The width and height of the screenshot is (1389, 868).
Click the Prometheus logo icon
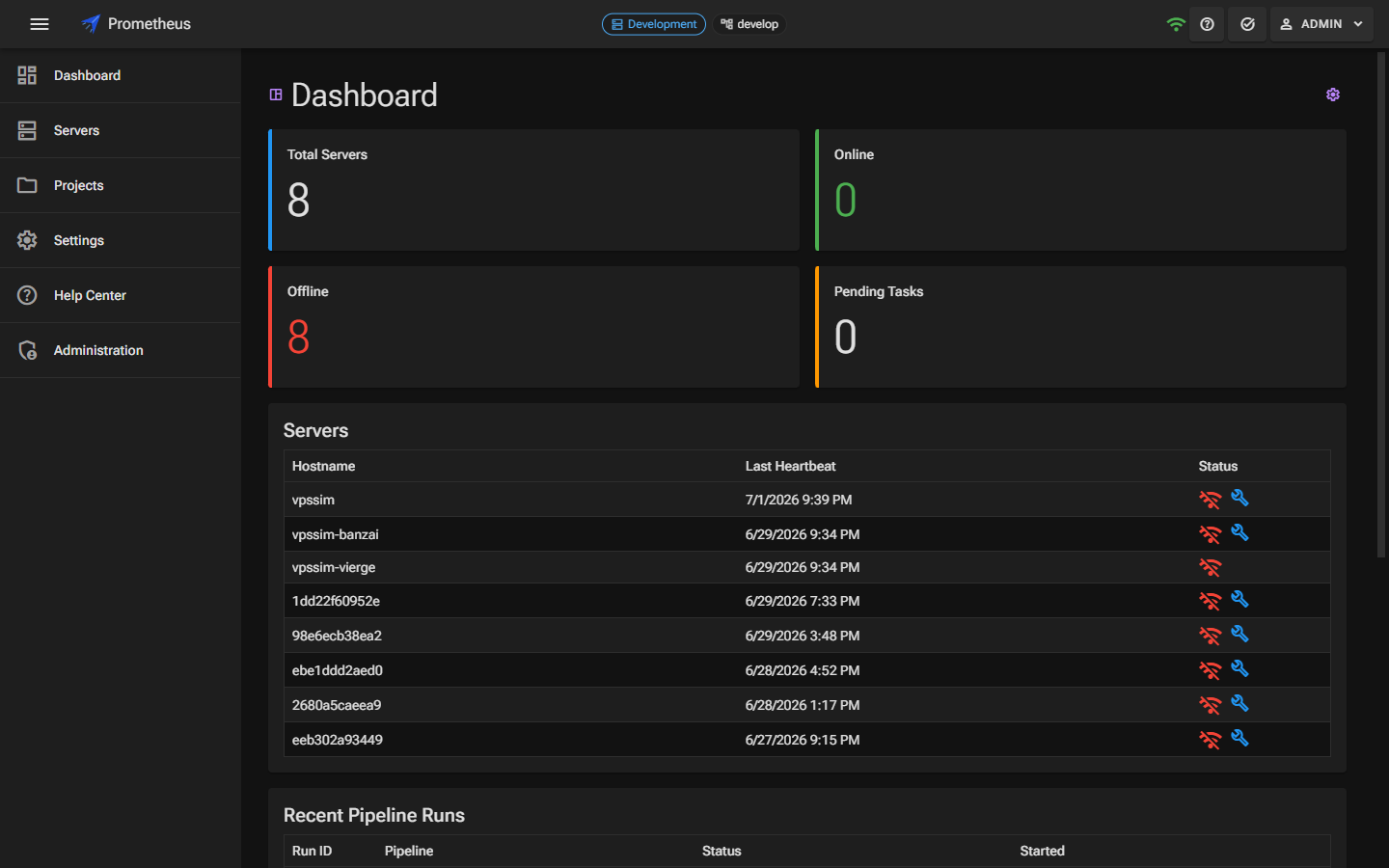tap(91, 24)
